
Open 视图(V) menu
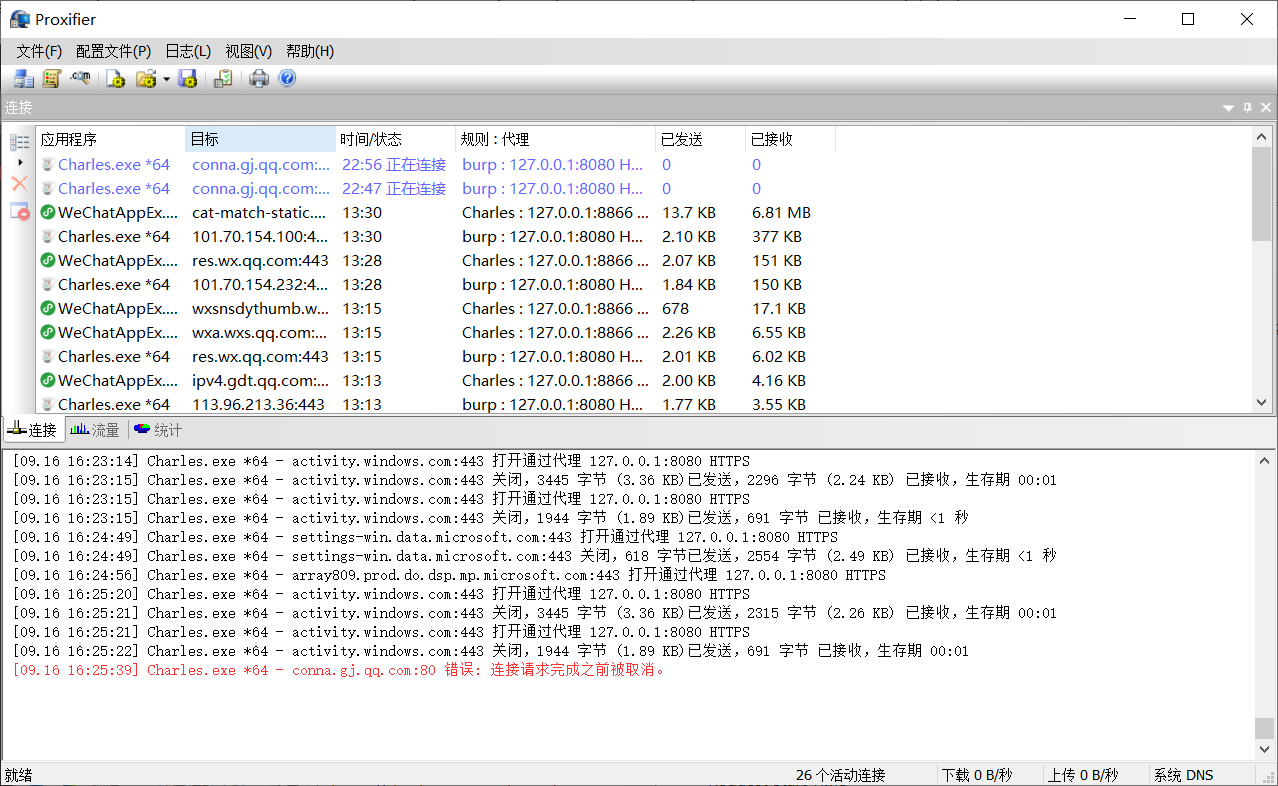(x=249, y=51)
